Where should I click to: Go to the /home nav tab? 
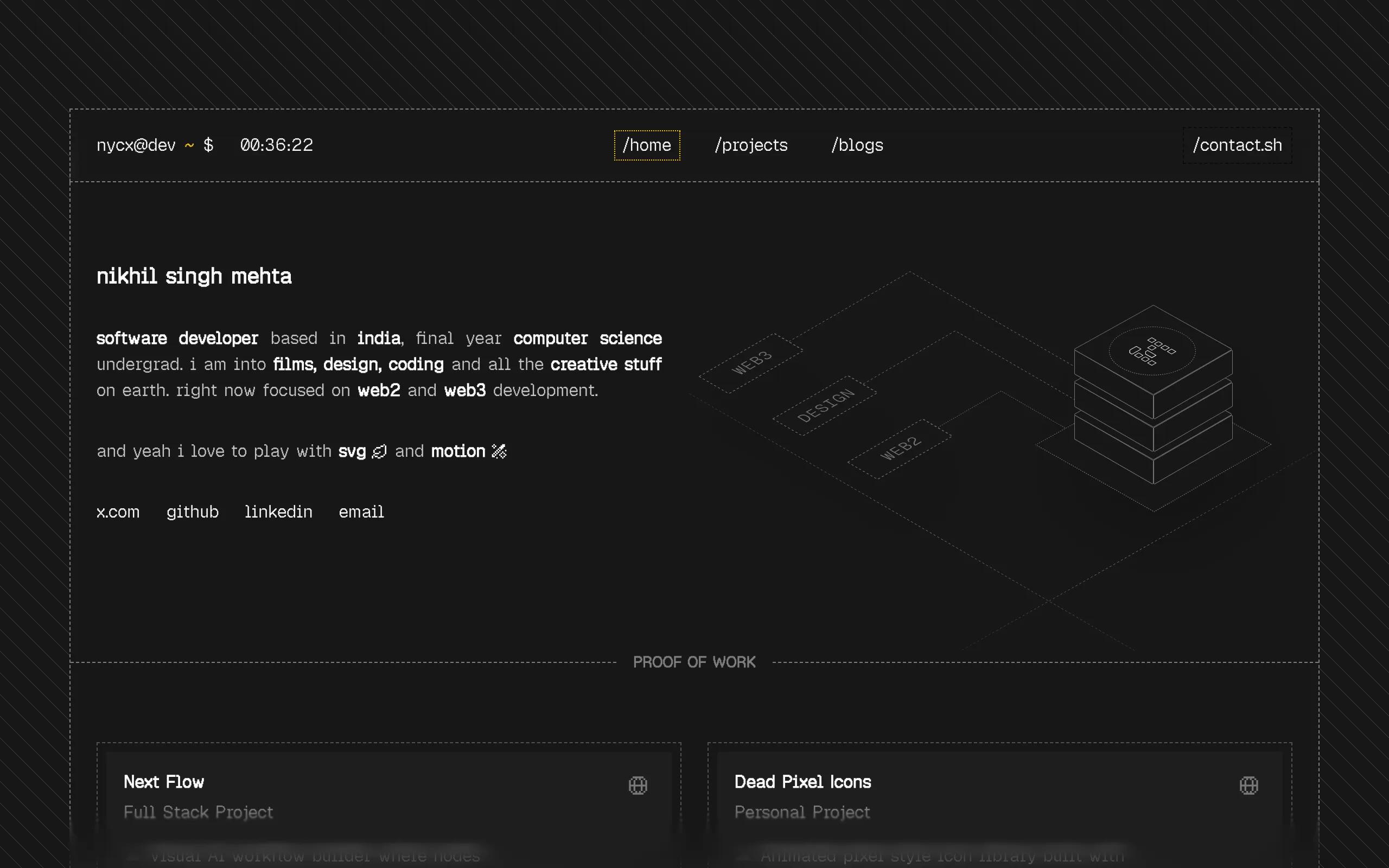(647, 145)
